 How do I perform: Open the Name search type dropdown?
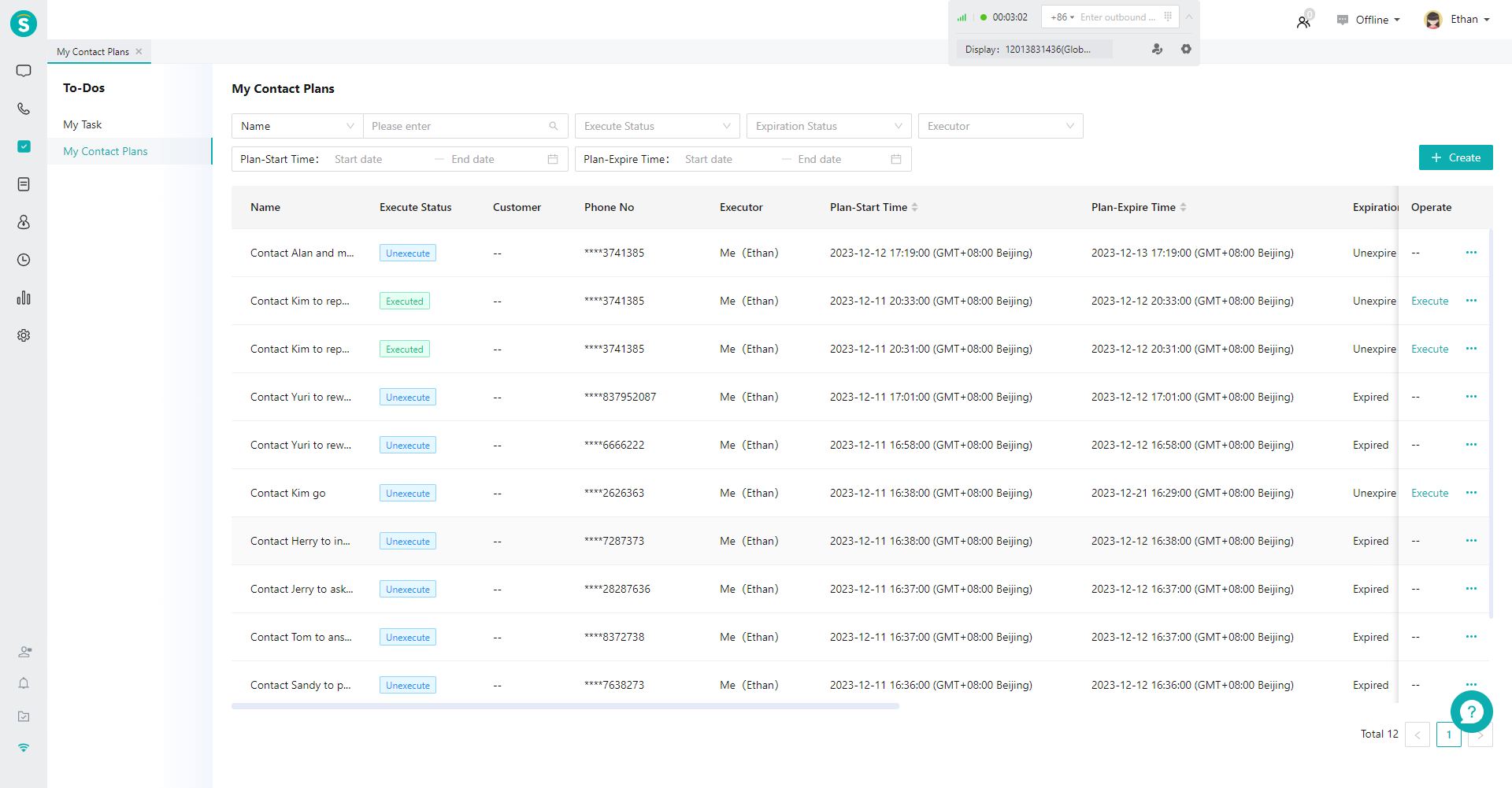pyautogui.click(x=297, y=126)
